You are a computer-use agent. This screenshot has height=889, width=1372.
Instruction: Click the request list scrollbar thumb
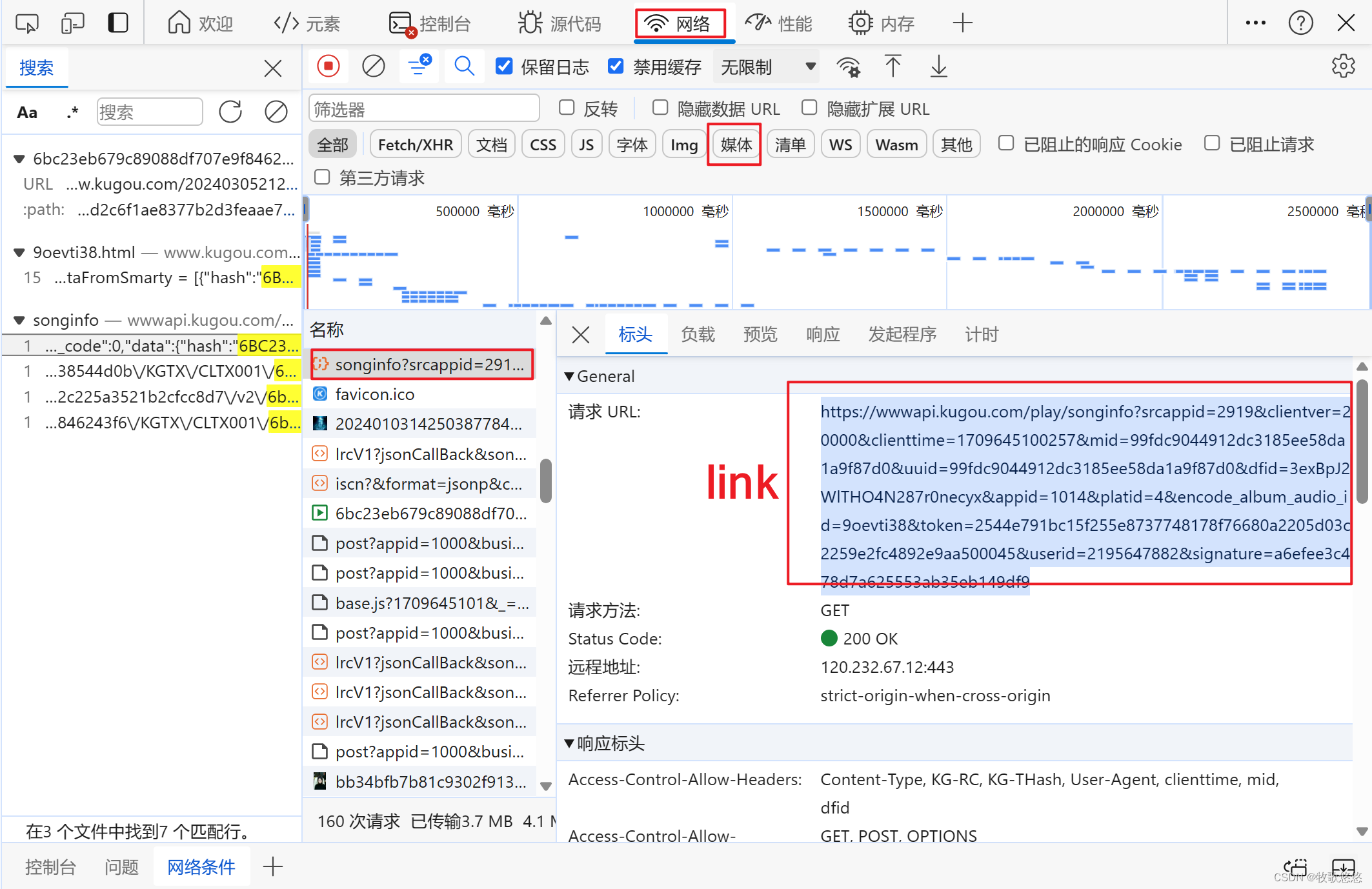pos(546,480)
